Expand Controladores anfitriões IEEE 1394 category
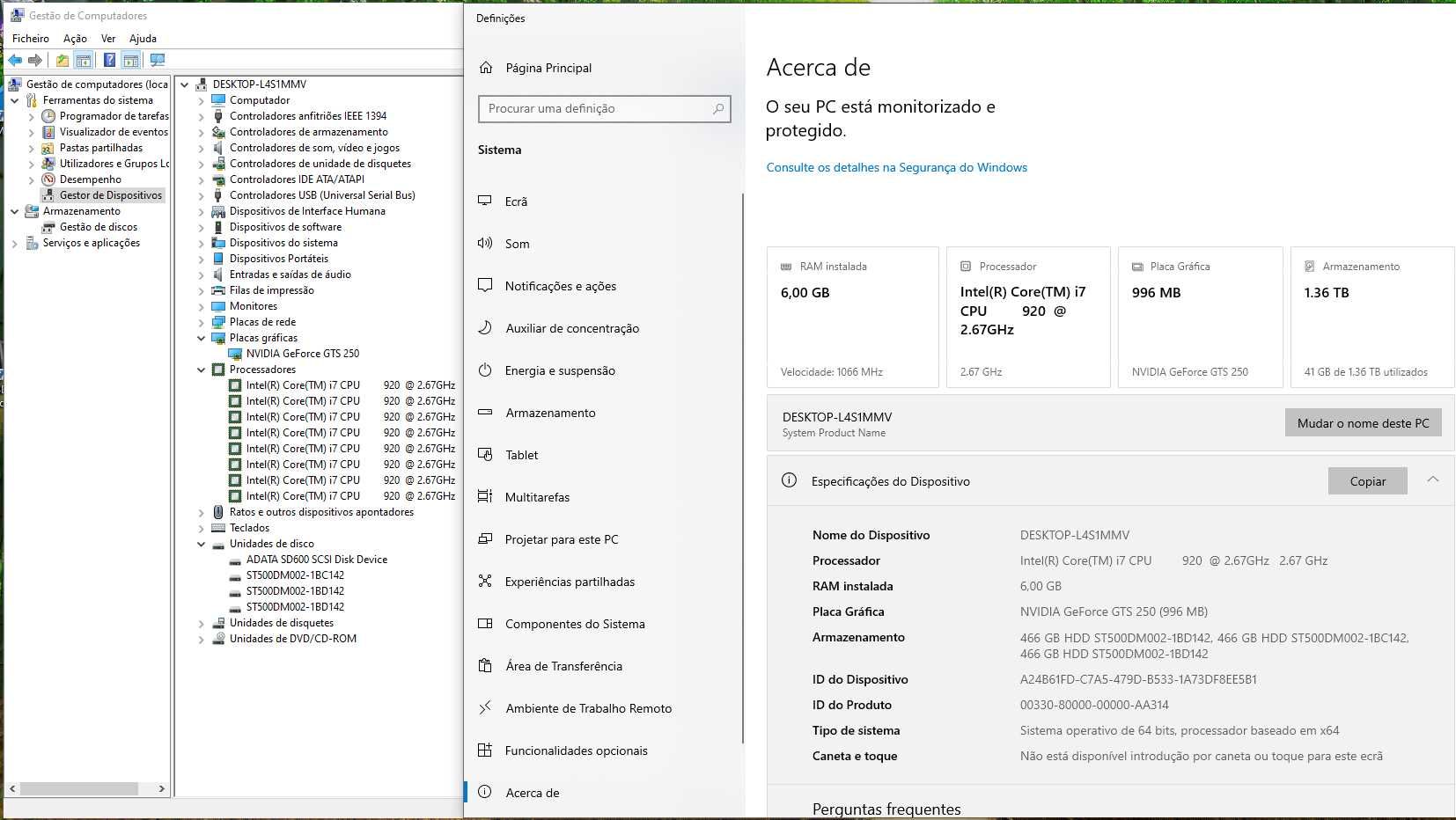 click(x=202, y=116)
